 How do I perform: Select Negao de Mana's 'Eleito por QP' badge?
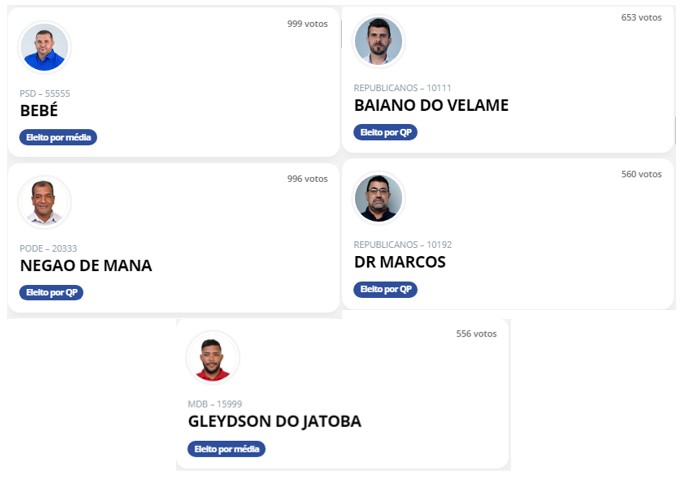(x=51, y=292)
